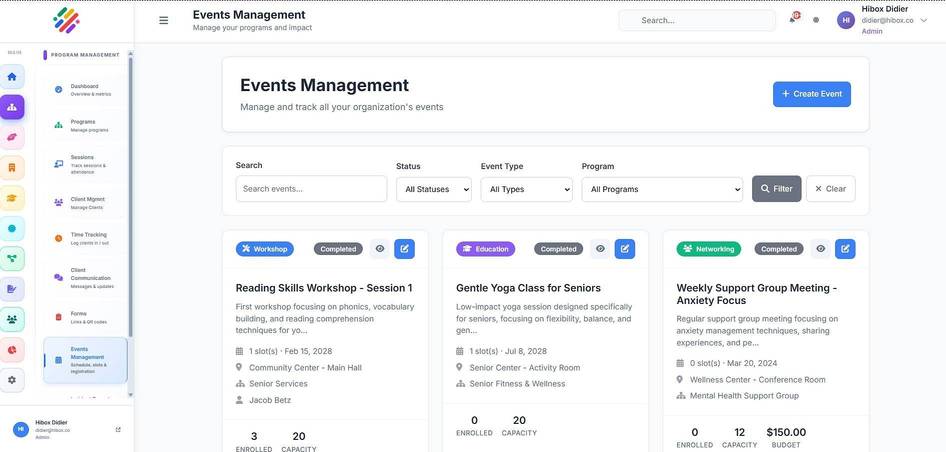Open Client Communication menu item

85,278
